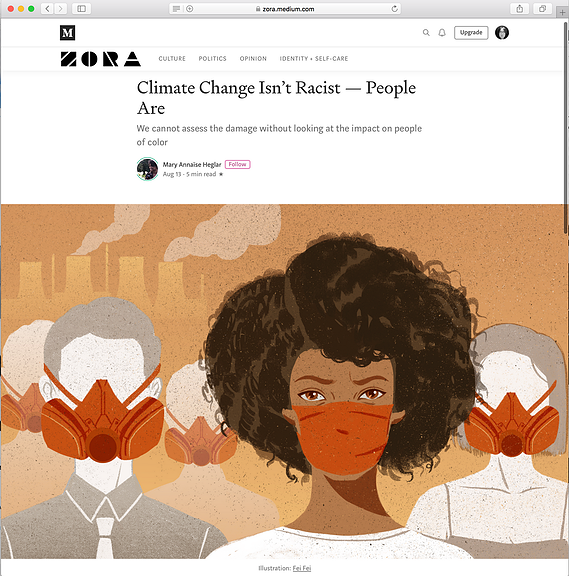
Task: Open the user profile avatar menu
Action: click(502, 33)
